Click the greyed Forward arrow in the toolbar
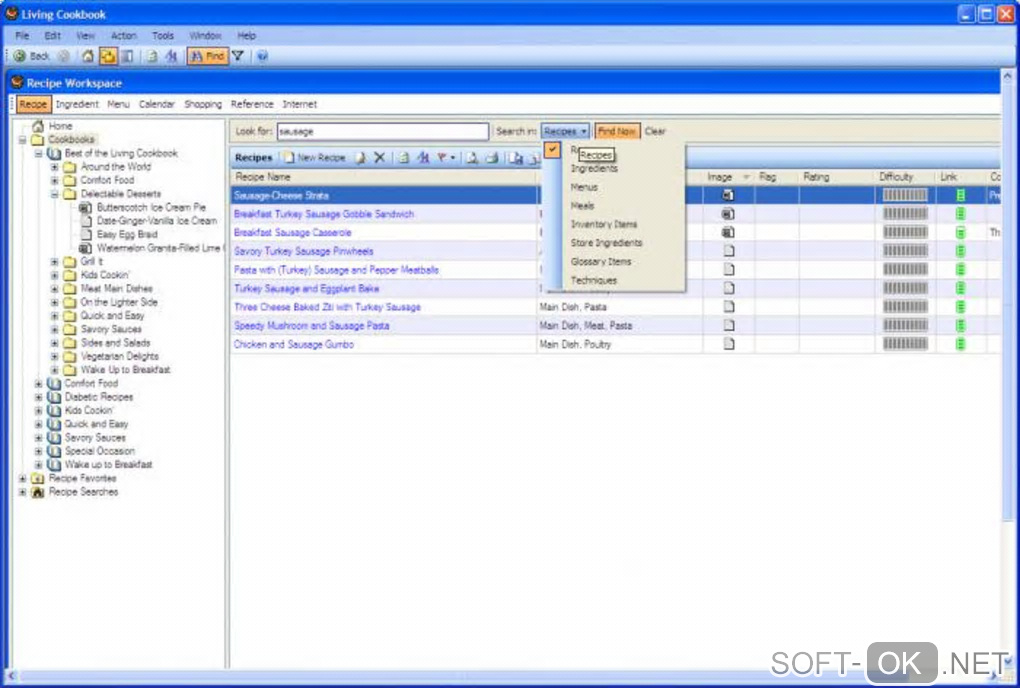 (x=64, y=57)
